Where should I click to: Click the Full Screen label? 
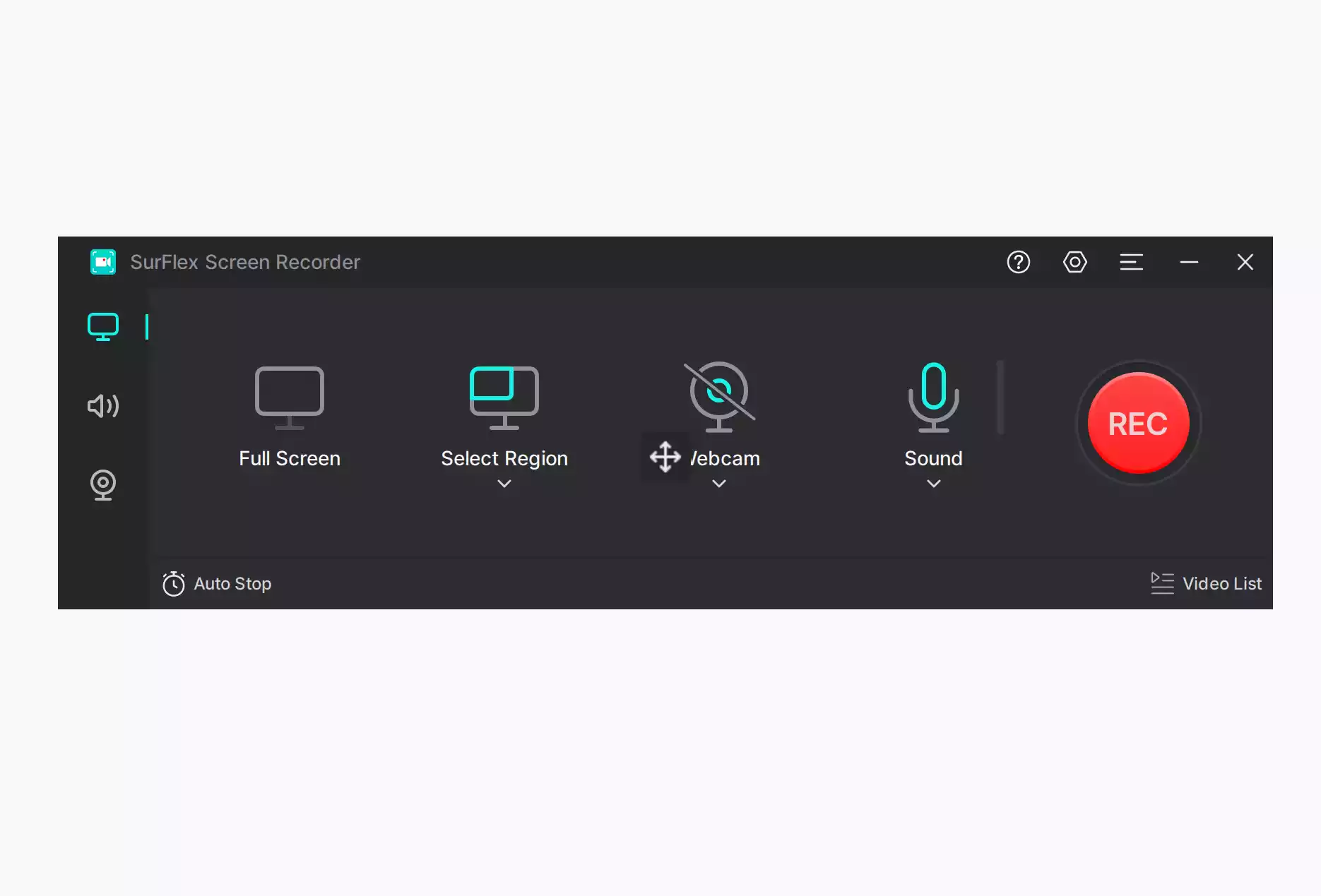(290, 458)
